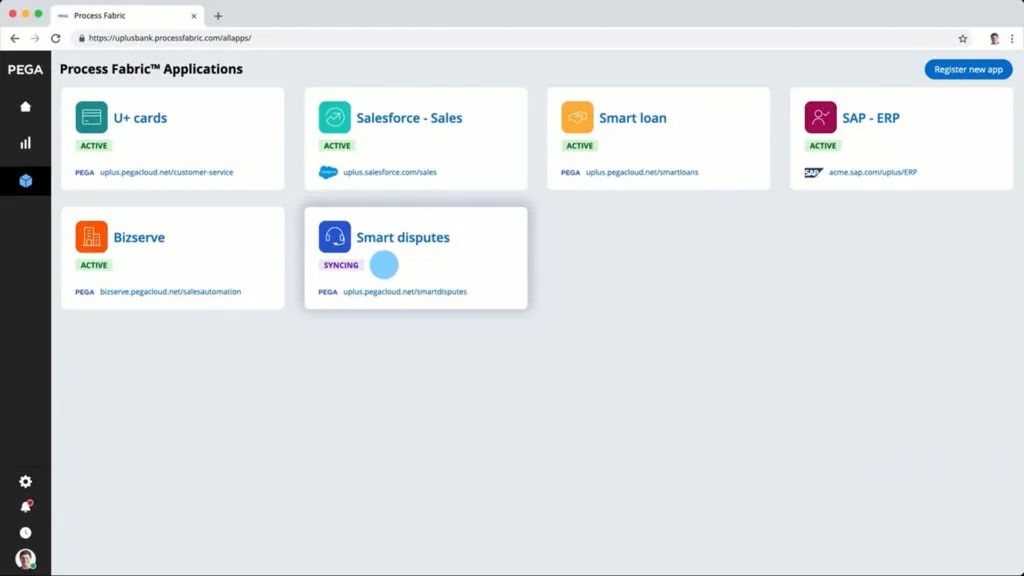Image resolution: width=1024 pixels, height=576 pixels.
Task: Click ACTIVE badge on SAP - ERP card
Action: pos(823,146)
